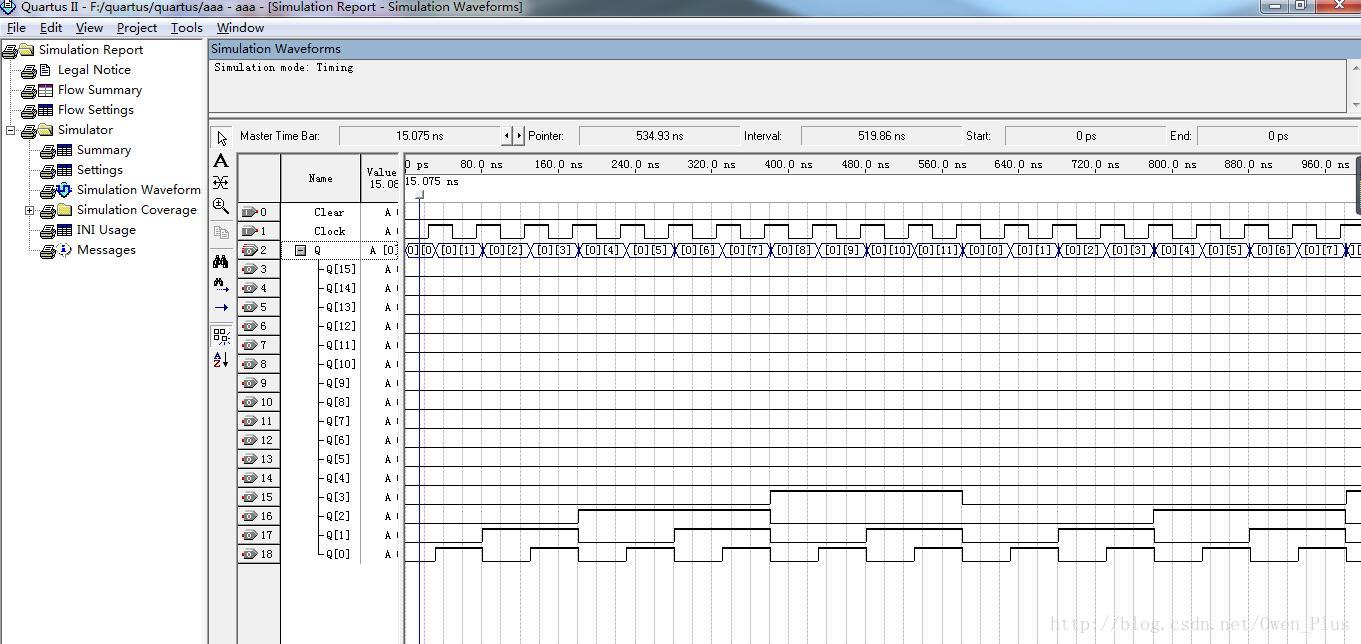Select the Q[5] signal row
The height and width of the screenshot is (644, 1361).
point(340,459)
